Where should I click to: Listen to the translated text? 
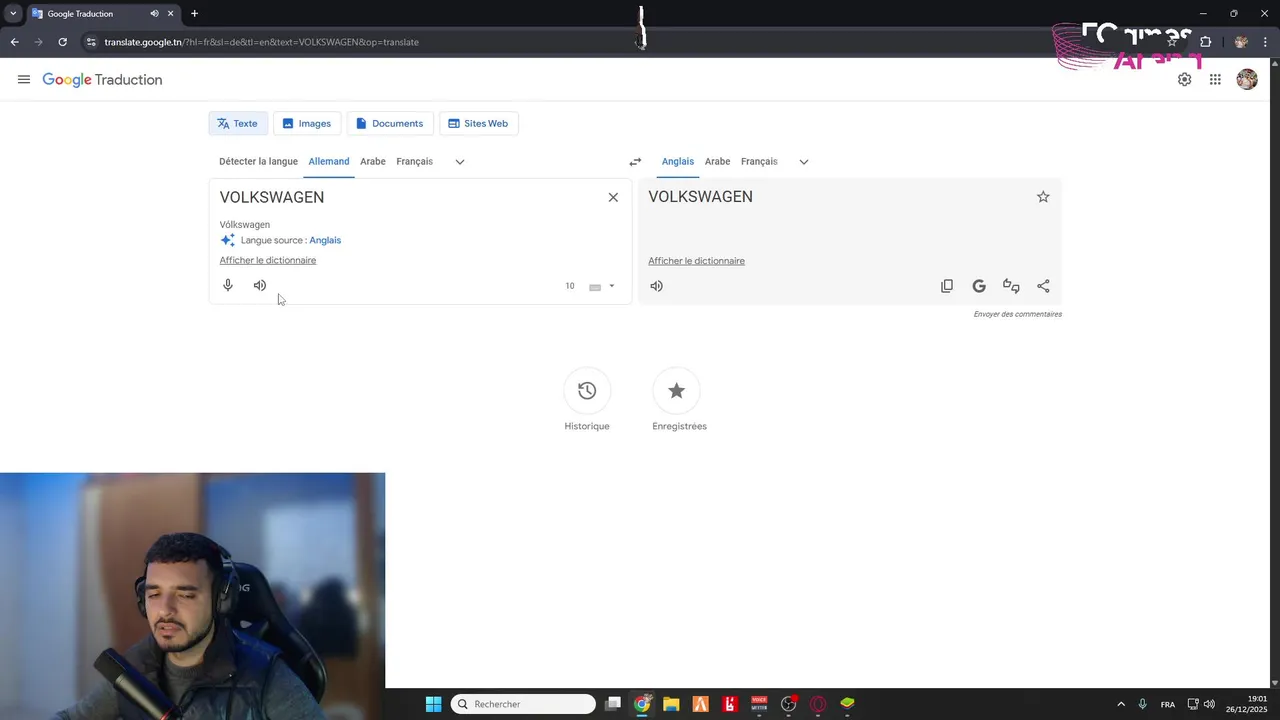[656, 286]
